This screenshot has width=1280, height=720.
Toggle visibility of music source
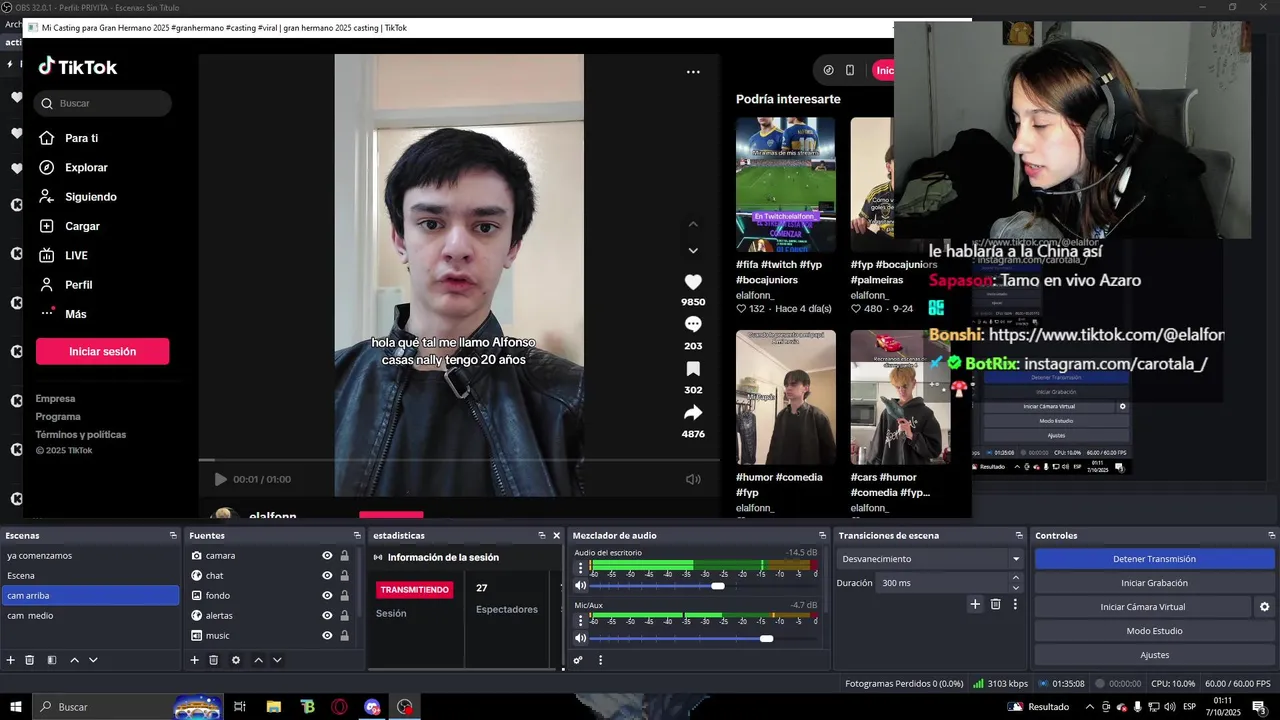327,636
